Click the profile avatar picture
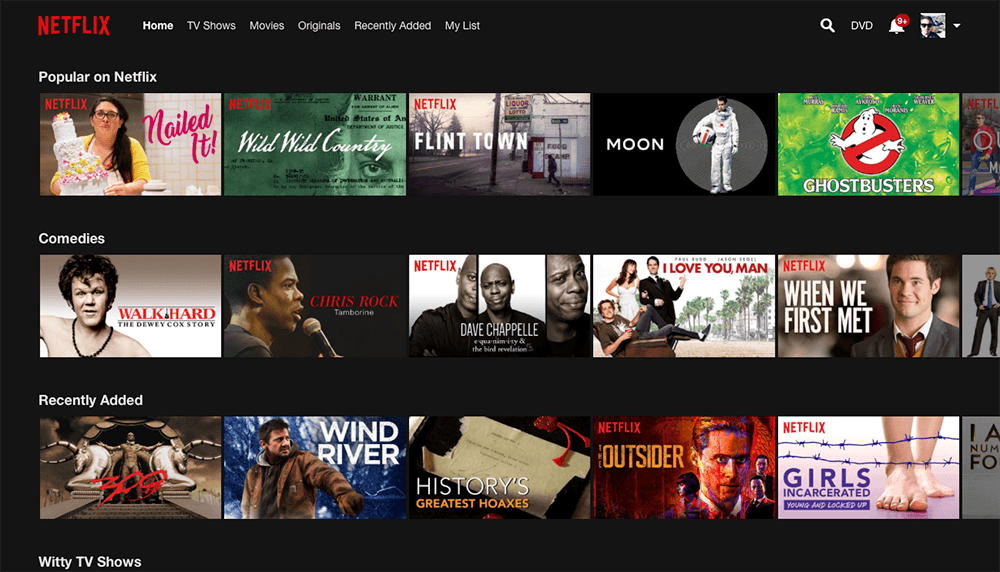 (x=932, y=26)
